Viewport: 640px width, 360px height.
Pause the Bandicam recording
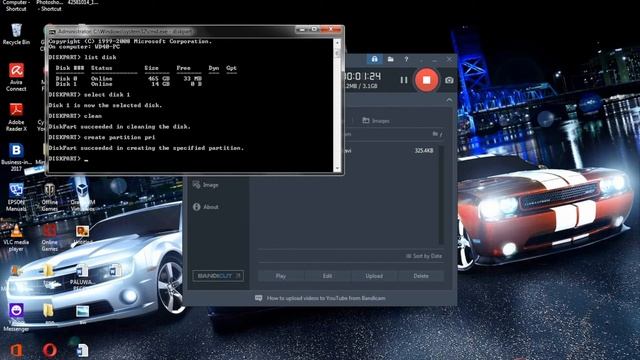[x=404, y=80]
